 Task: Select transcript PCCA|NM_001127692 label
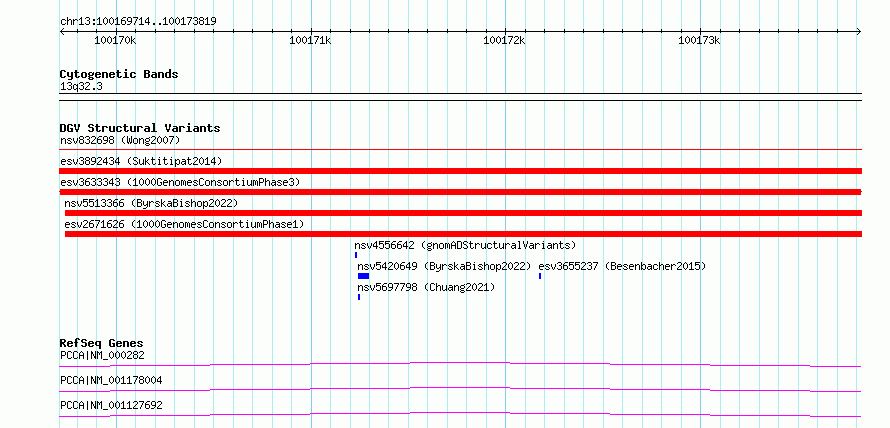pyautogui.click(x=111, y=405)
